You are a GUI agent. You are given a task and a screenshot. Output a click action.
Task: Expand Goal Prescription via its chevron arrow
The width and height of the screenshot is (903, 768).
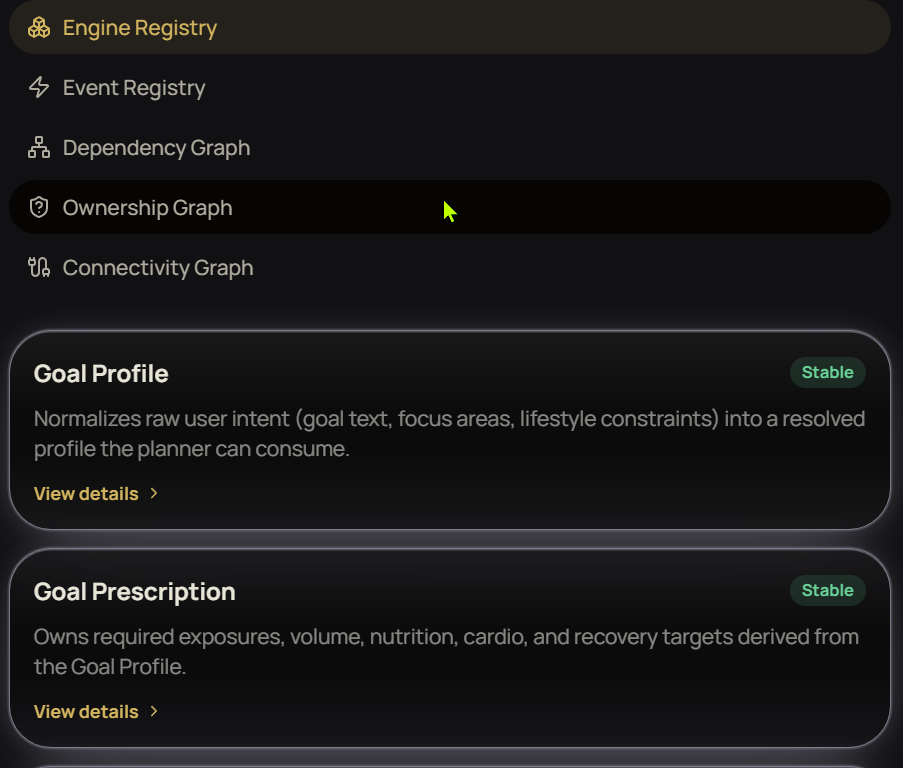[x=154, y=712]
